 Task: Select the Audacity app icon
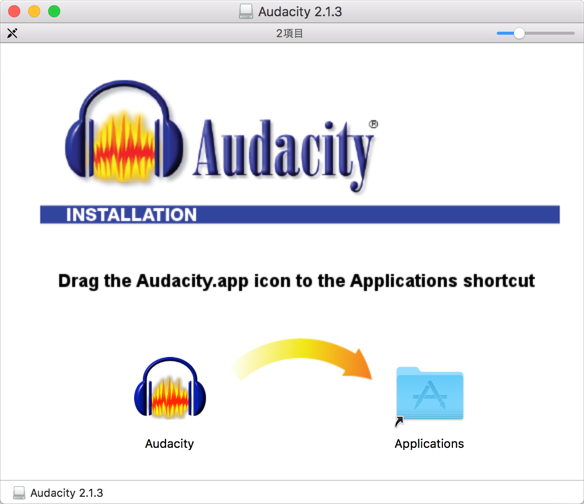(x=170, y=387)
